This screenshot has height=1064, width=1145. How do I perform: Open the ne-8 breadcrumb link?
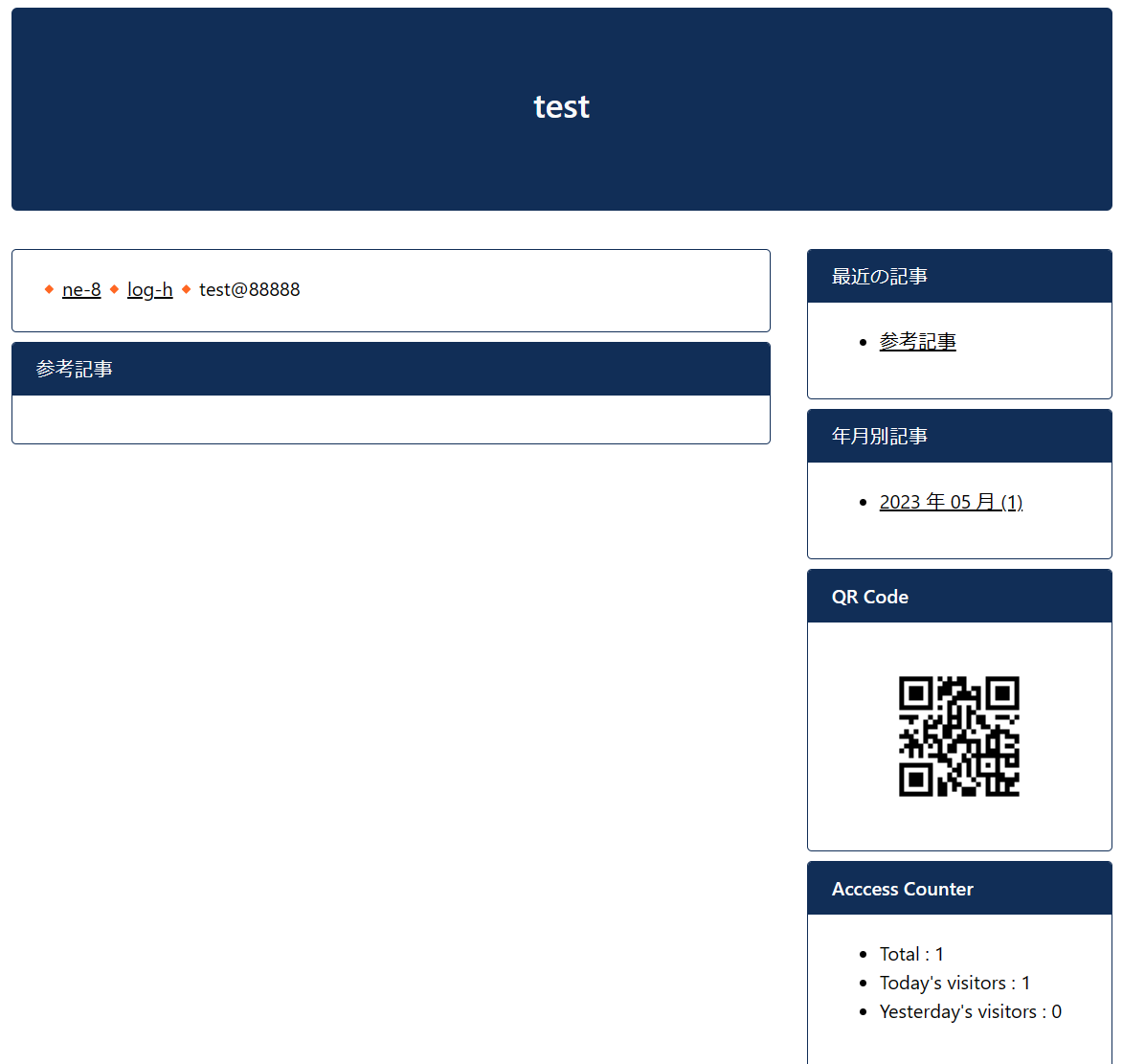pos(81,289)
